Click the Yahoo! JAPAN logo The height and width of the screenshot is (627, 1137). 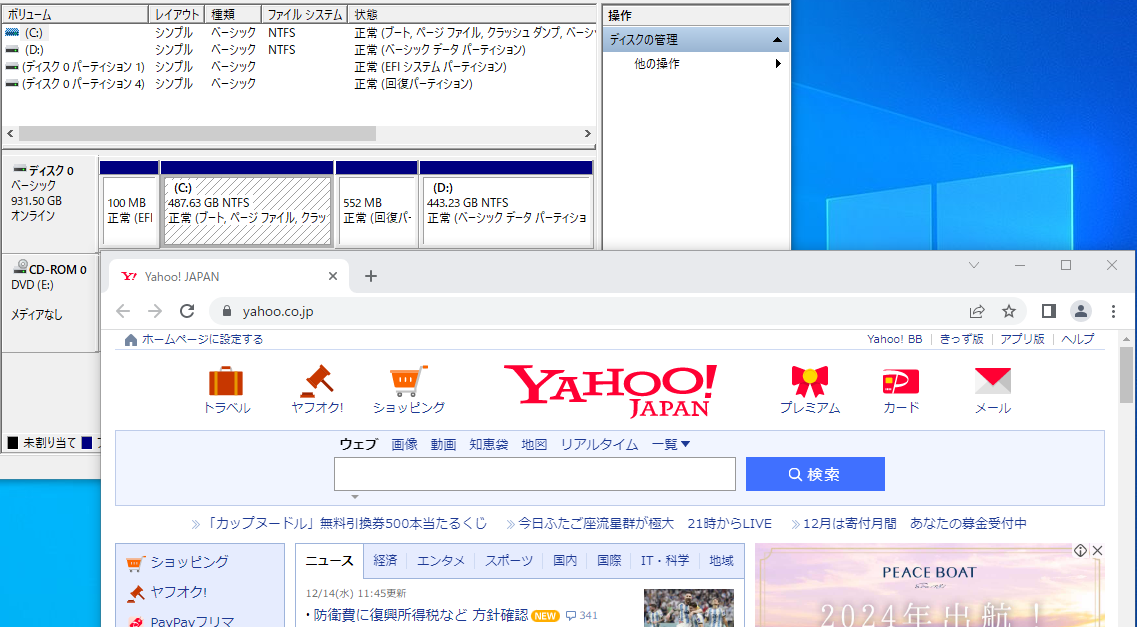(x=611, y=390)
